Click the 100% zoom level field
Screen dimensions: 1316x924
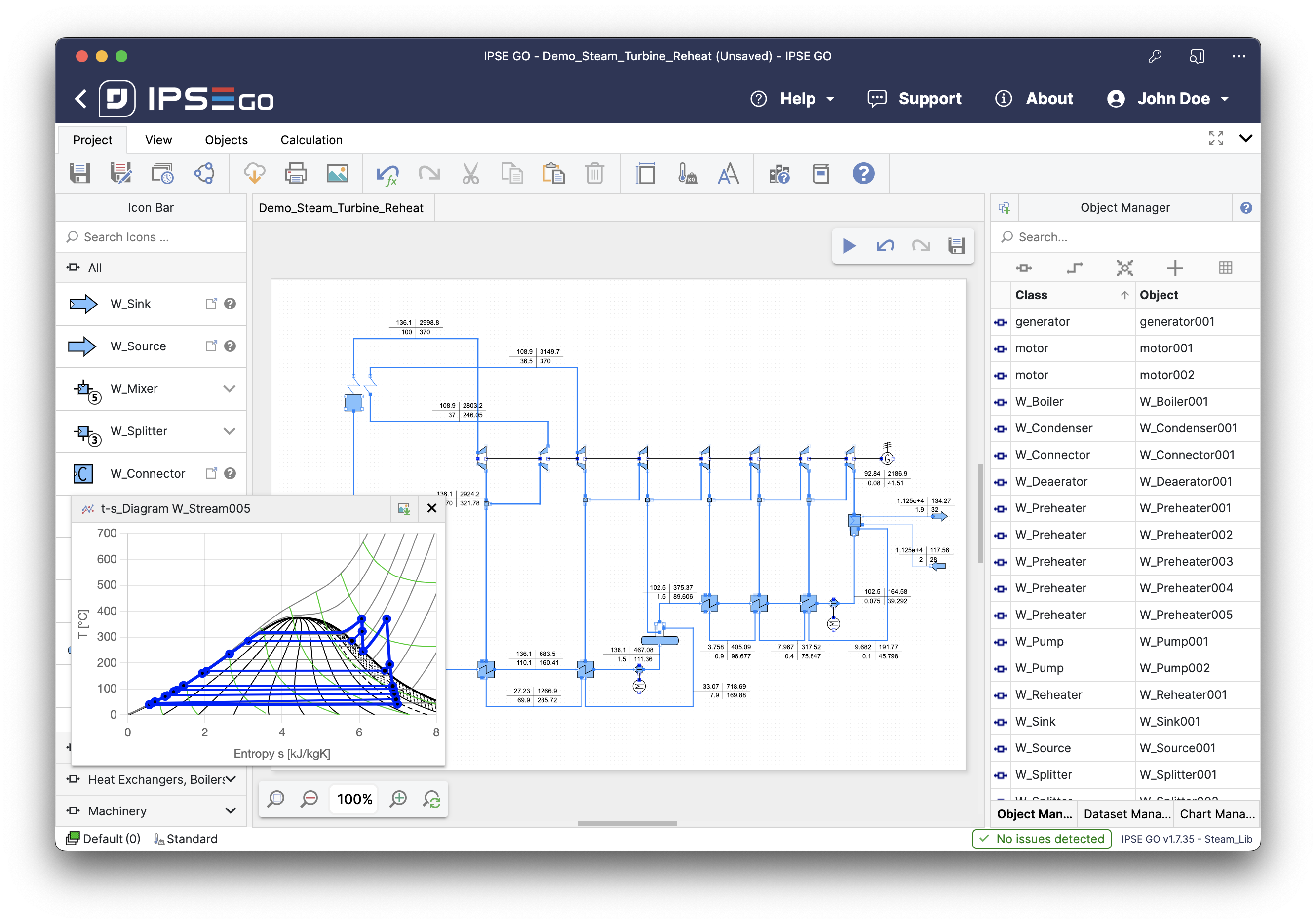pos(353,799)
